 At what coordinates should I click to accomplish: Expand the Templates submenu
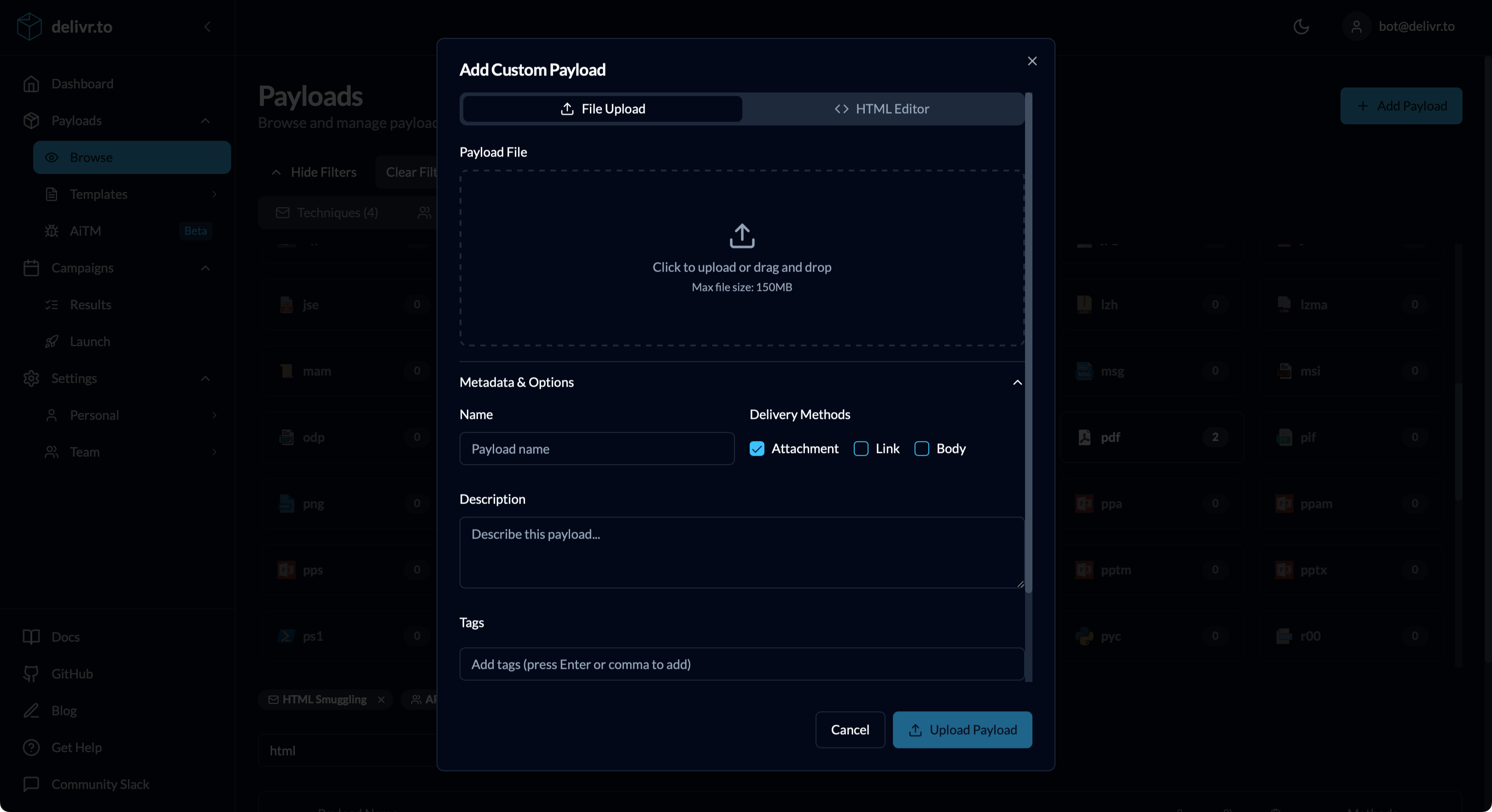[x=99, y=194]
